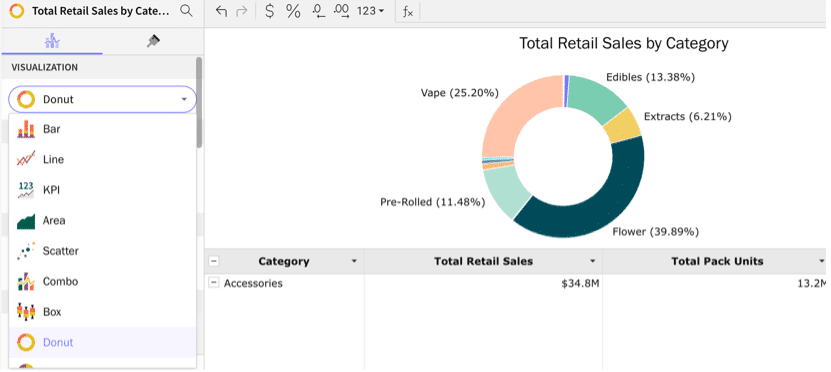Image resolution: width=831 pixels, height=372 pixels.
Task: Switch to the chart element tab
Action: pos(52,41)
